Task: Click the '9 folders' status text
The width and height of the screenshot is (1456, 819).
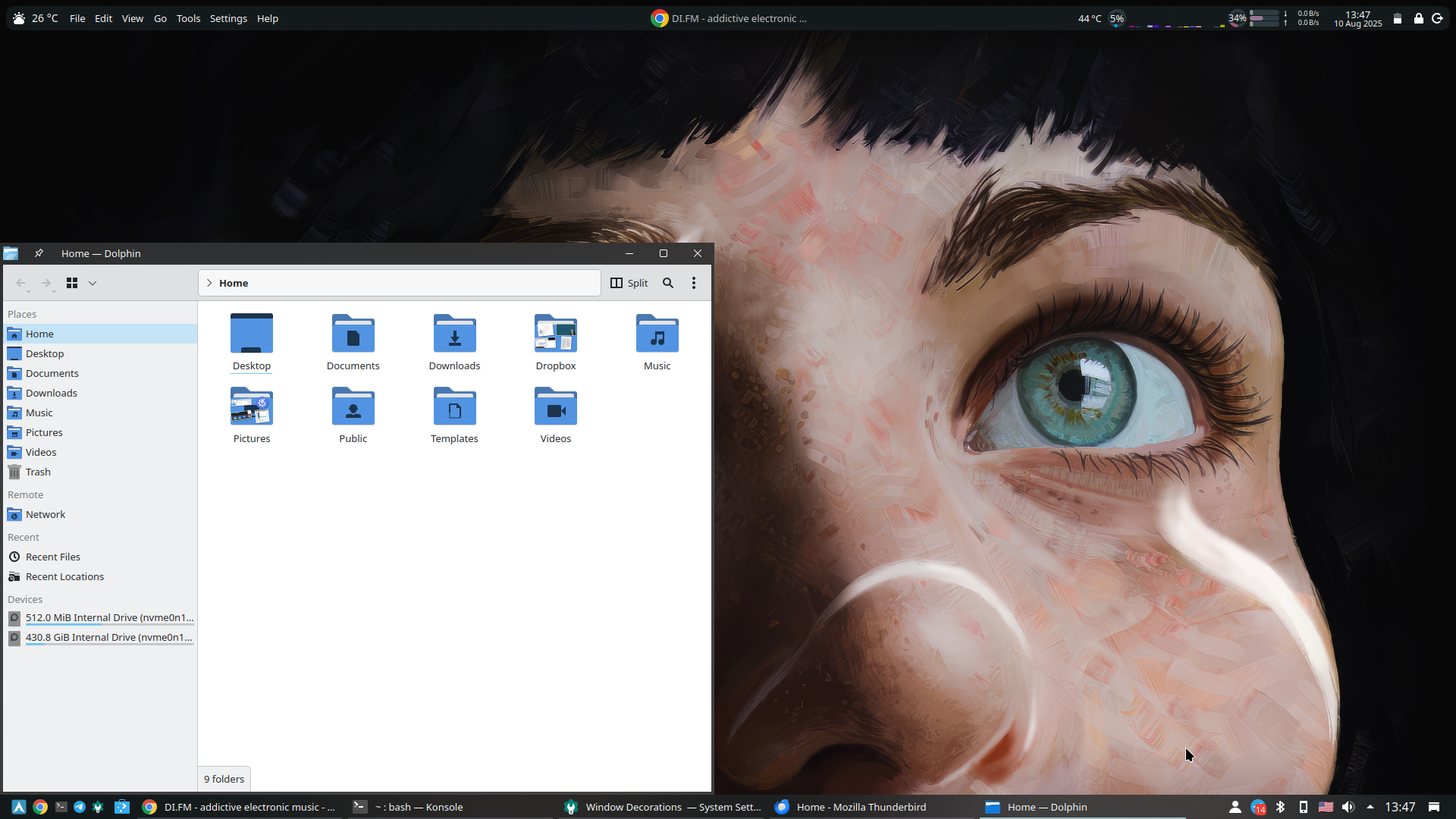Action: point(224,779)
